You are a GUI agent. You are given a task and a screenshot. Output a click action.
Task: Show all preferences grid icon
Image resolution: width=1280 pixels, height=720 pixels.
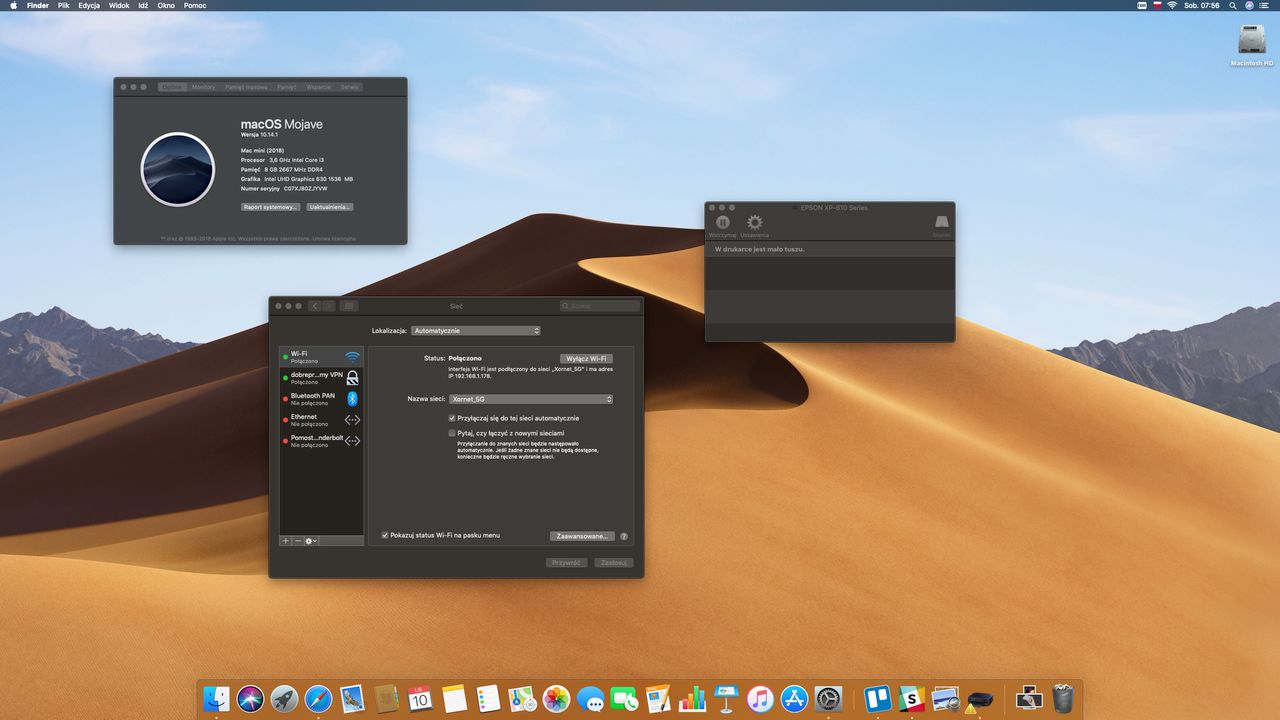coord(348,306)
